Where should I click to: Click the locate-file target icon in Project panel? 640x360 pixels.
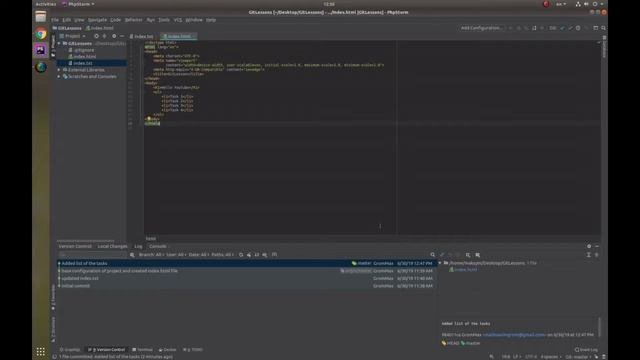[x=96, y=36]
